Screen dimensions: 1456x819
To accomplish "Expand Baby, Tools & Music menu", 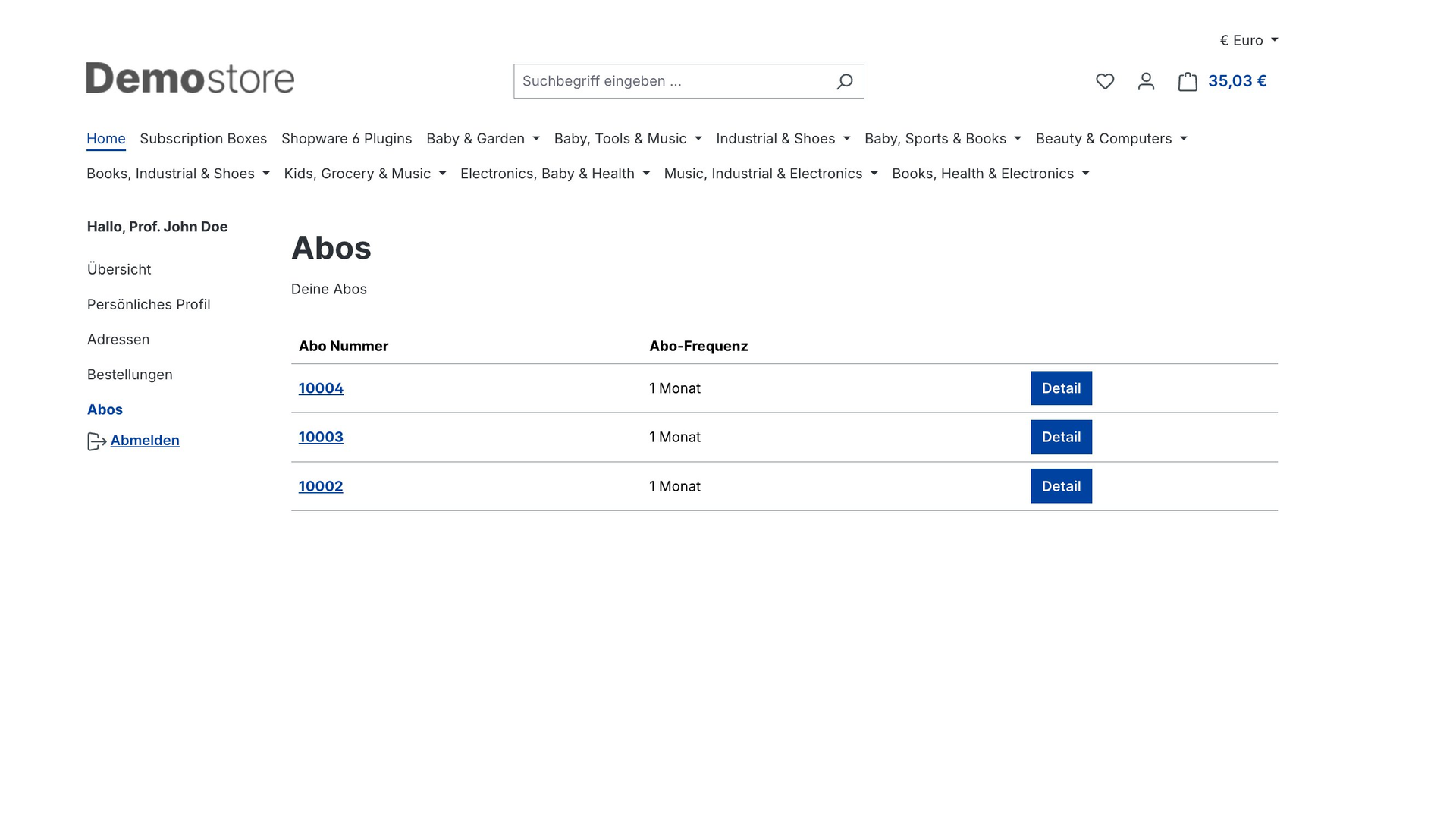I will pyautogui.click(x=628, y=139).
